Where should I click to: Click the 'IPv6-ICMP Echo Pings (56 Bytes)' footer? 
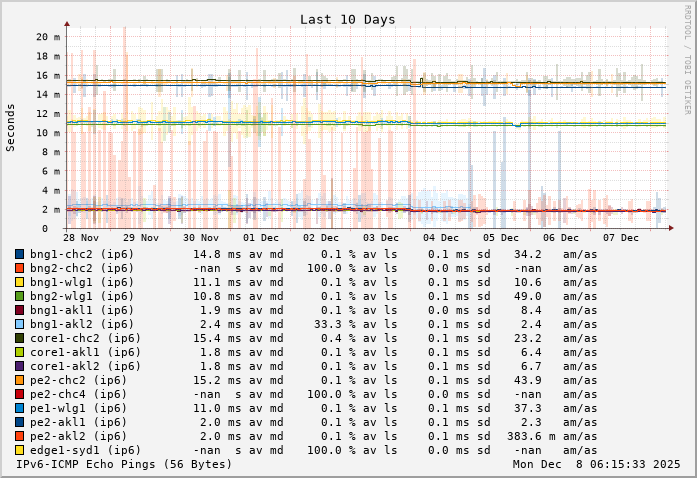(x=124, y=465)
